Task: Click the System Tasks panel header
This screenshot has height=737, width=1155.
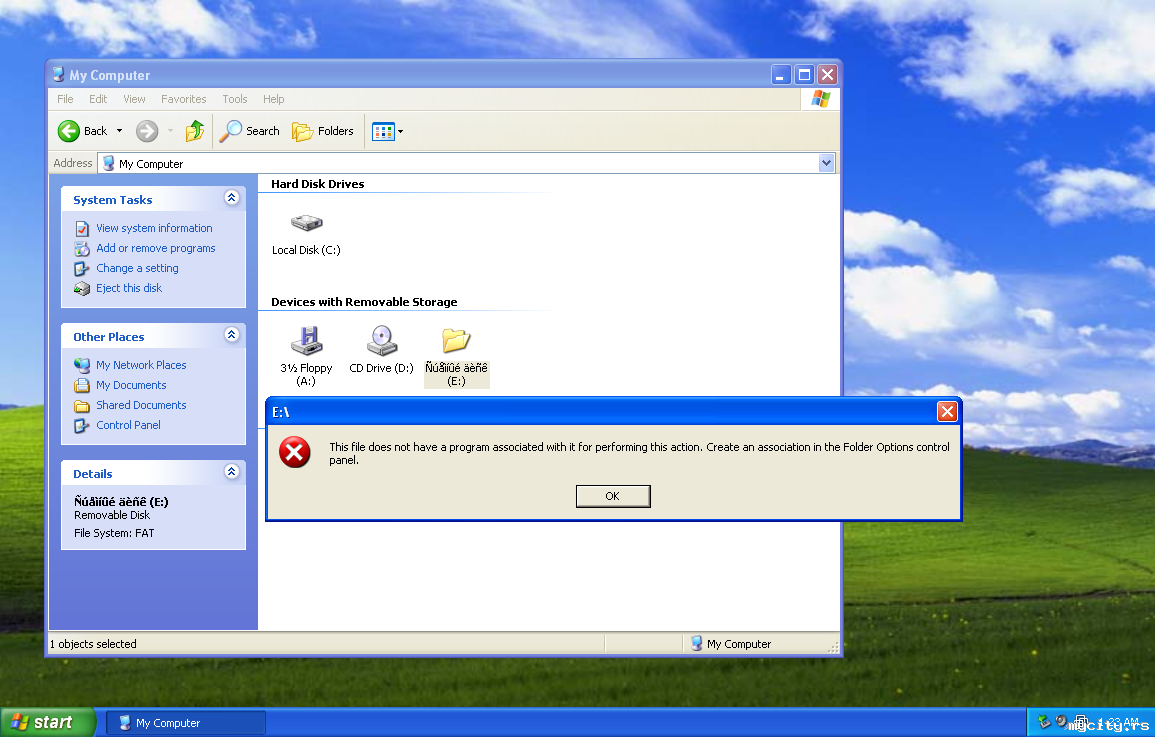Action: coord(153,199)
